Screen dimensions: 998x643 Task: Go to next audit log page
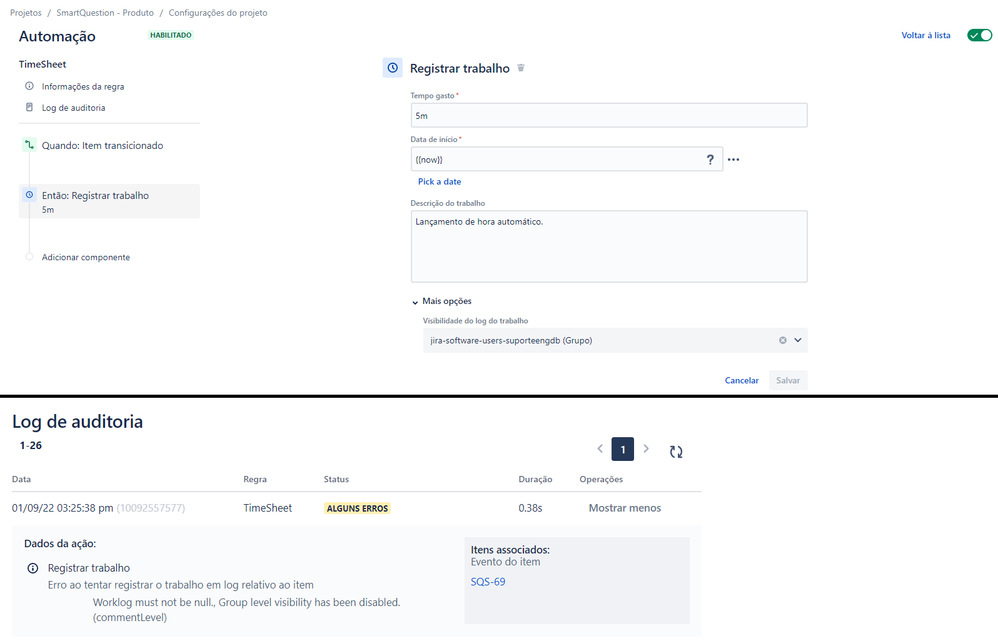(x=646, y=449)
